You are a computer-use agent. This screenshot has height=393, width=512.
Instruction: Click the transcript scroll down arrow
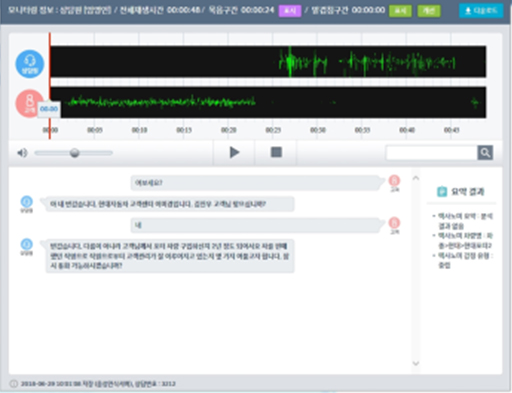coord(416,363)
